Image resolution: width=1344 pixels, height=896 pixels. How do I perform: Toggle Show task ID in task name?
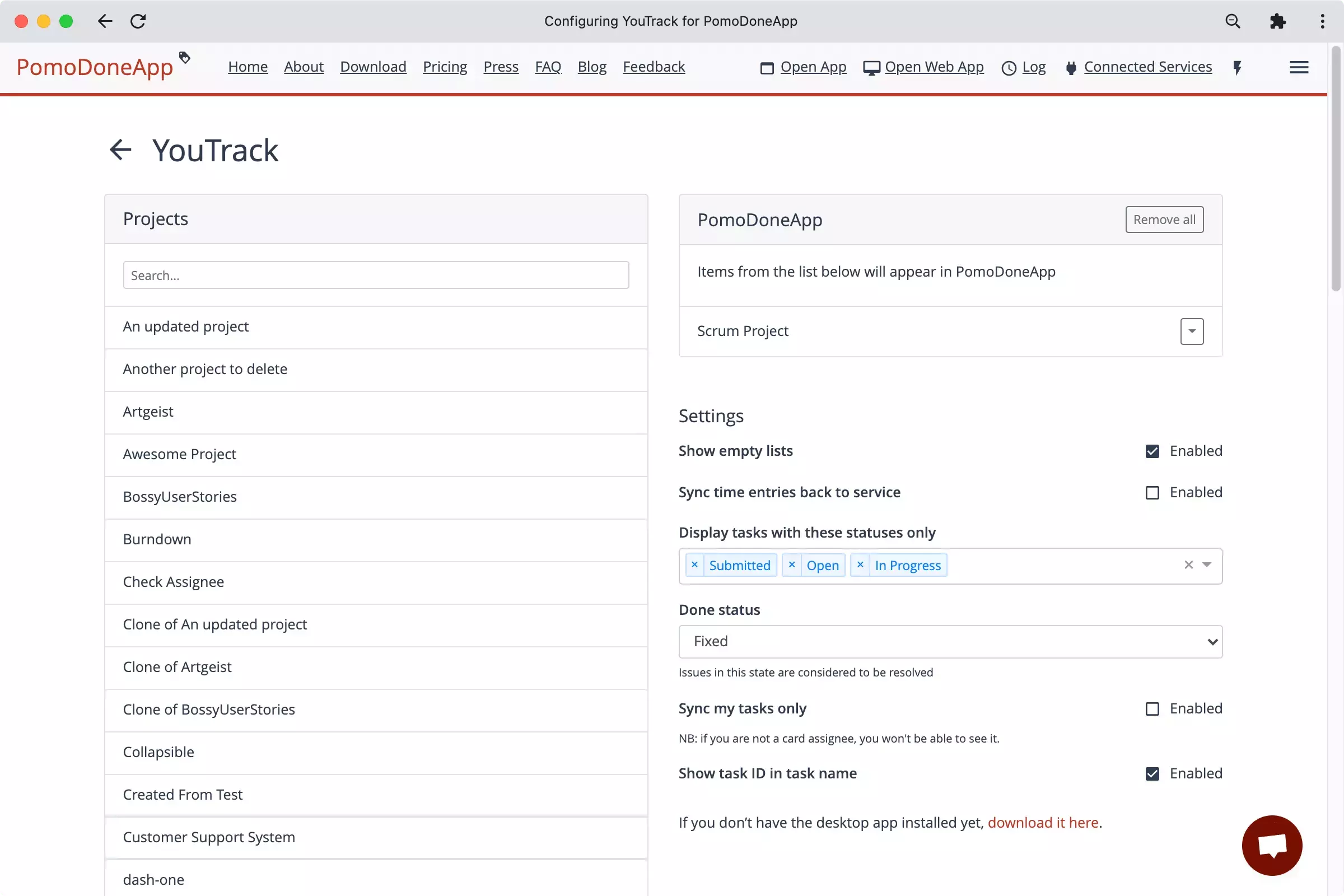[x=1152, y=773]
